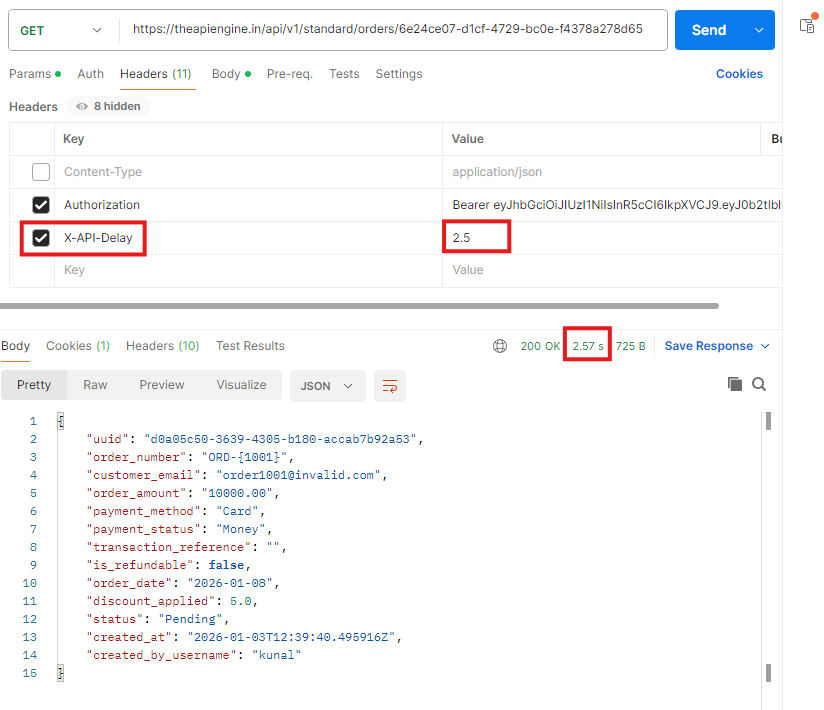Uncheck the Authorization header checkbox

[41, 205]
